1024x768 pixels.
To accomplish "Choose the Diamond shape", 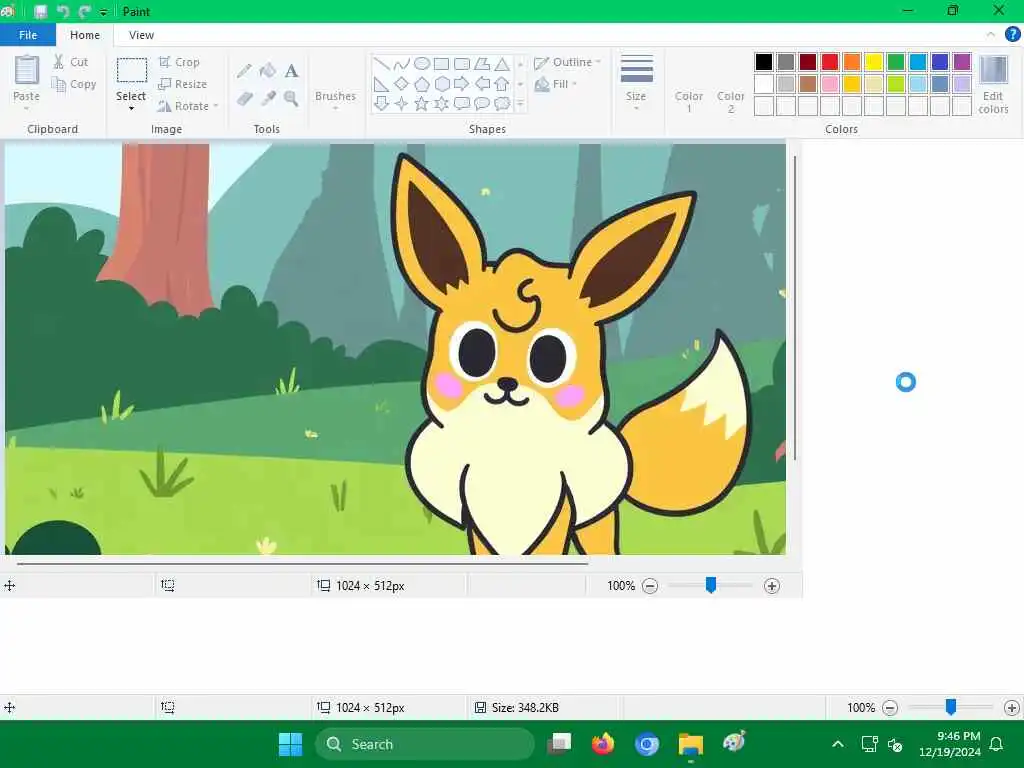I will pos(402,84).
